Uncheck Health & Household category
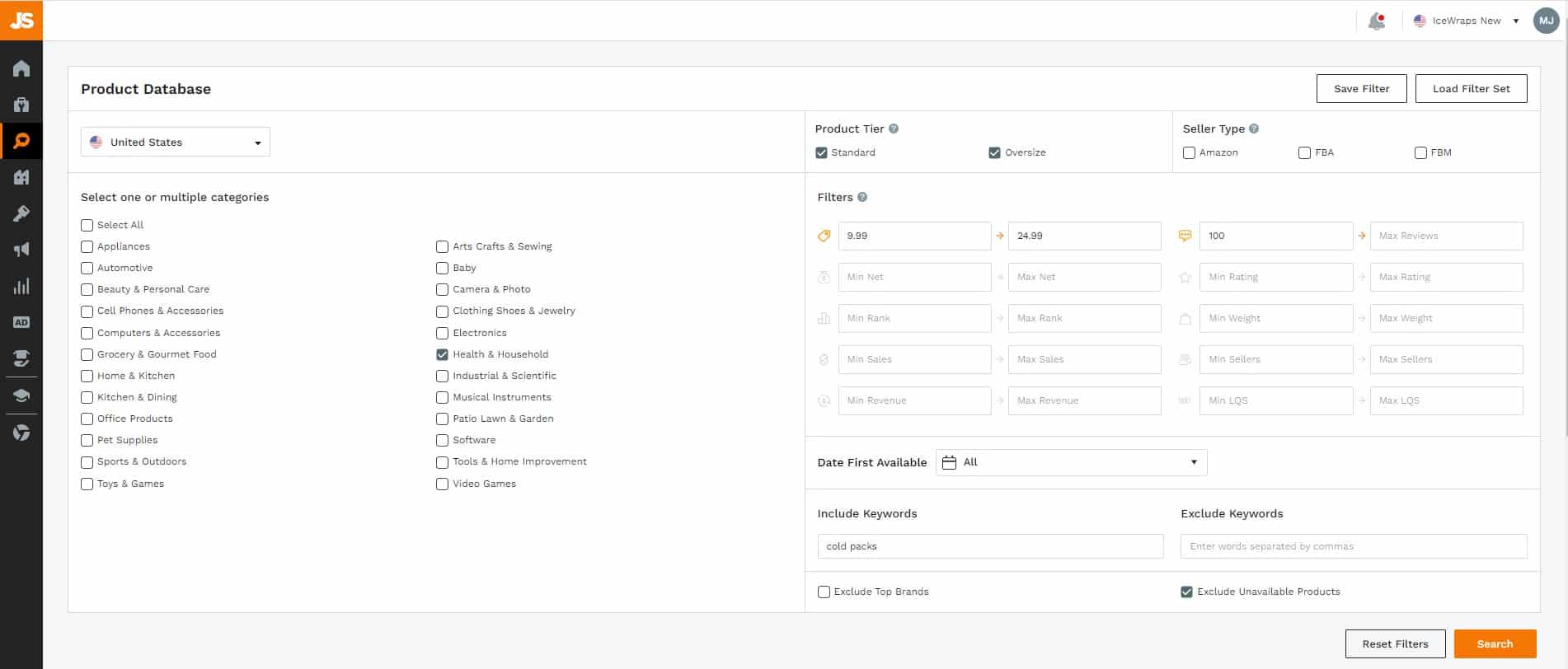 (x=442, y=354)
